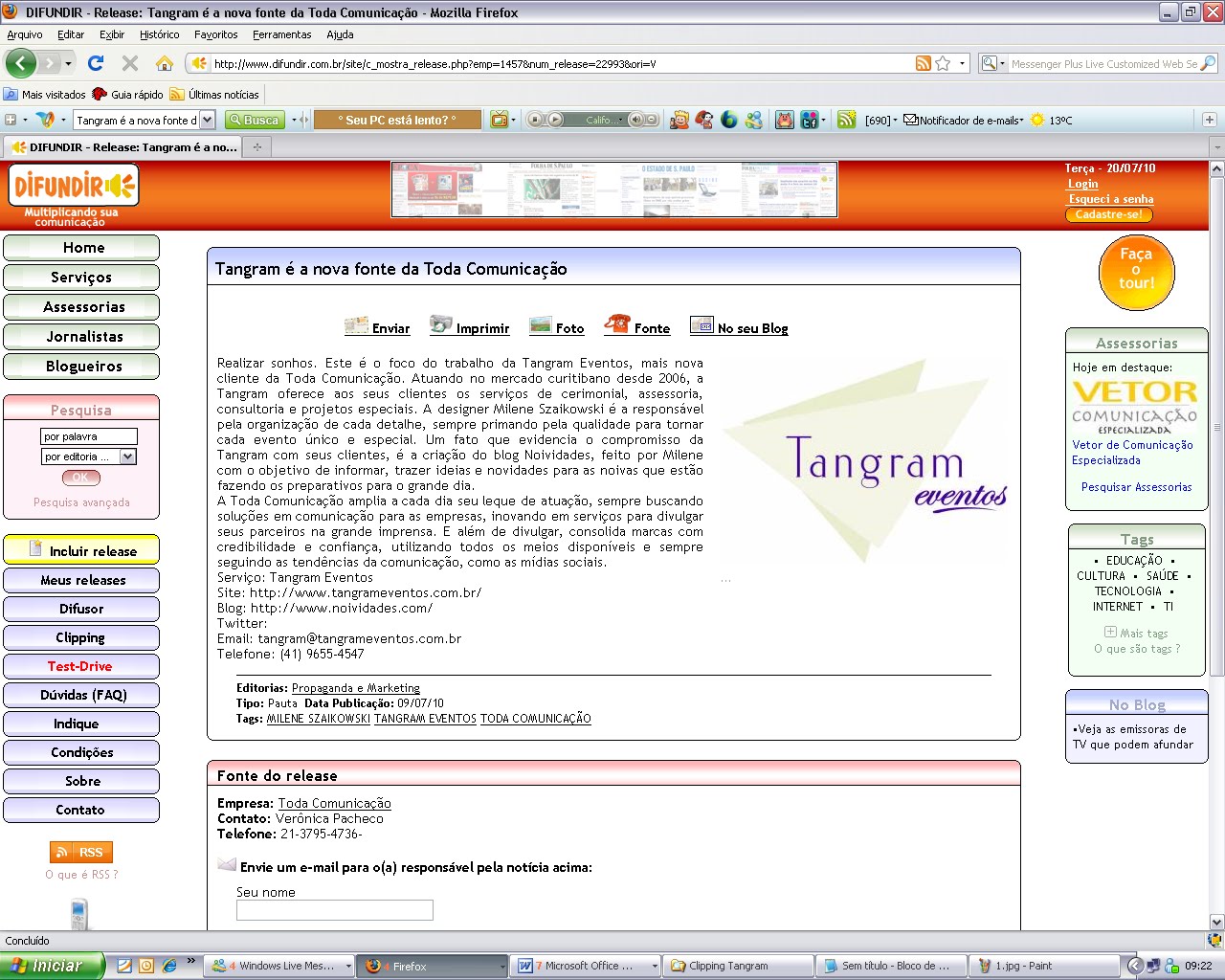Viewport: 1225px width, 980px height.
Task: Go to the browser home page icon
Action: [165, 63]
